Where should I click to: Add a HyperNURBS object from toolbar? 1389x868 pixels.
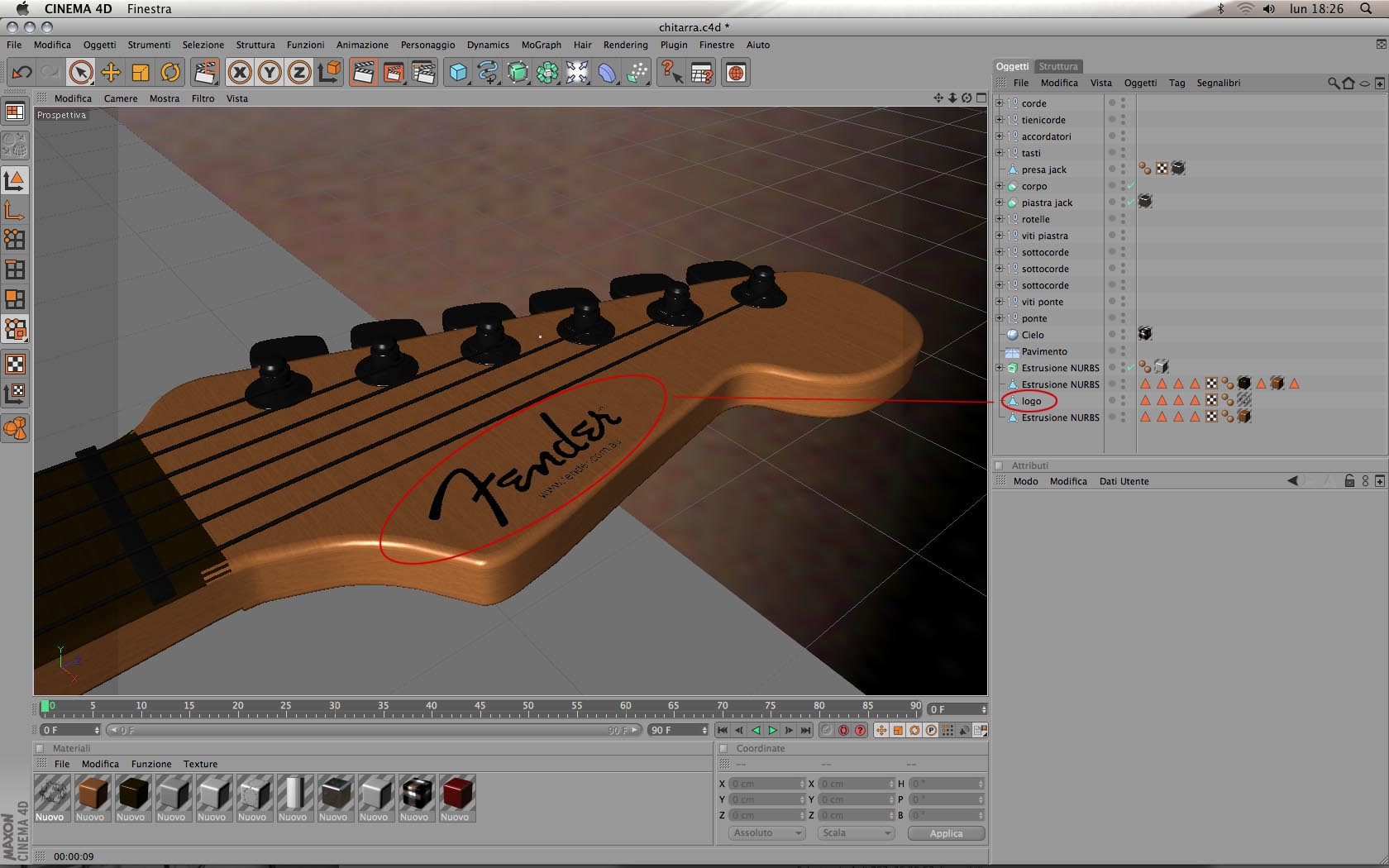[x=518, y=73]
